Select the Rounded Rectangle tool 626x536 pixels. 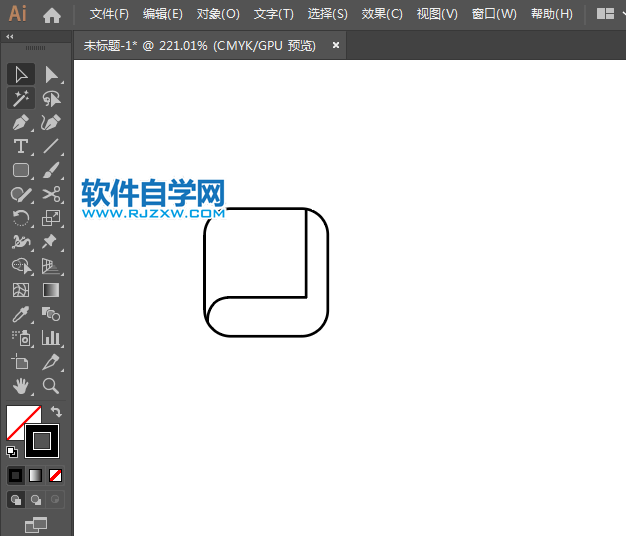21,170
